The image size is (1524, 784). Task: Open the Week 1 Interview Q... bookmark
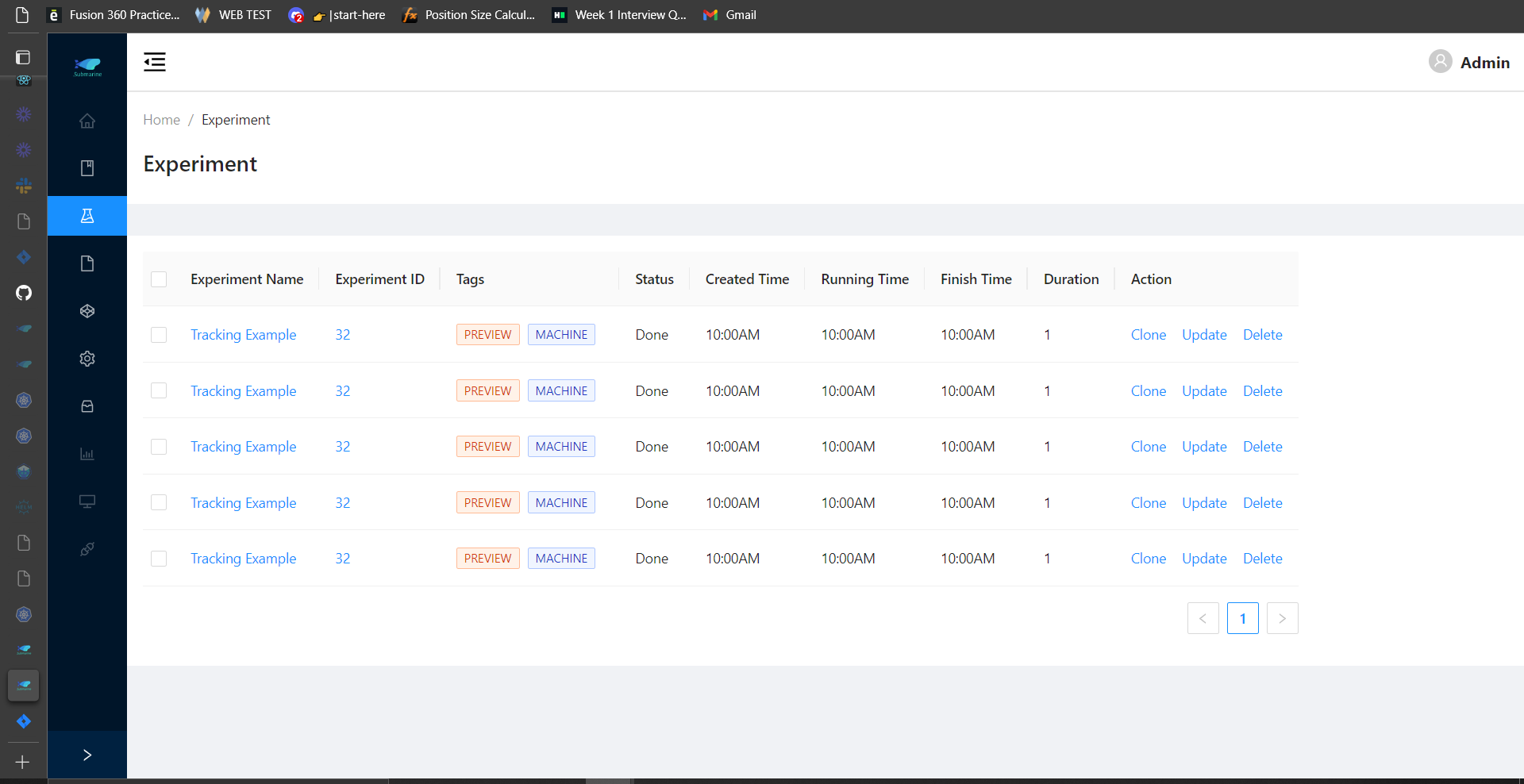619,15
